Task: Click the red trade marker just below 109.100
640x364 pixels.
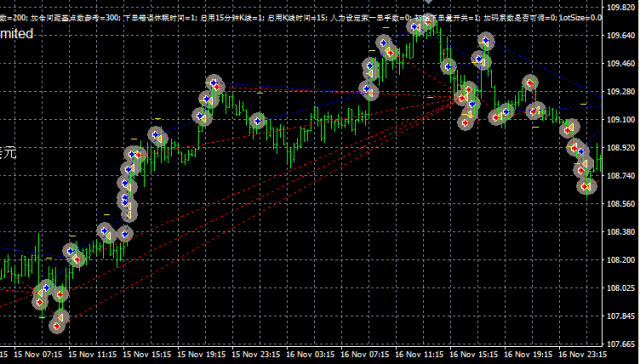Action: click(465, 122)
